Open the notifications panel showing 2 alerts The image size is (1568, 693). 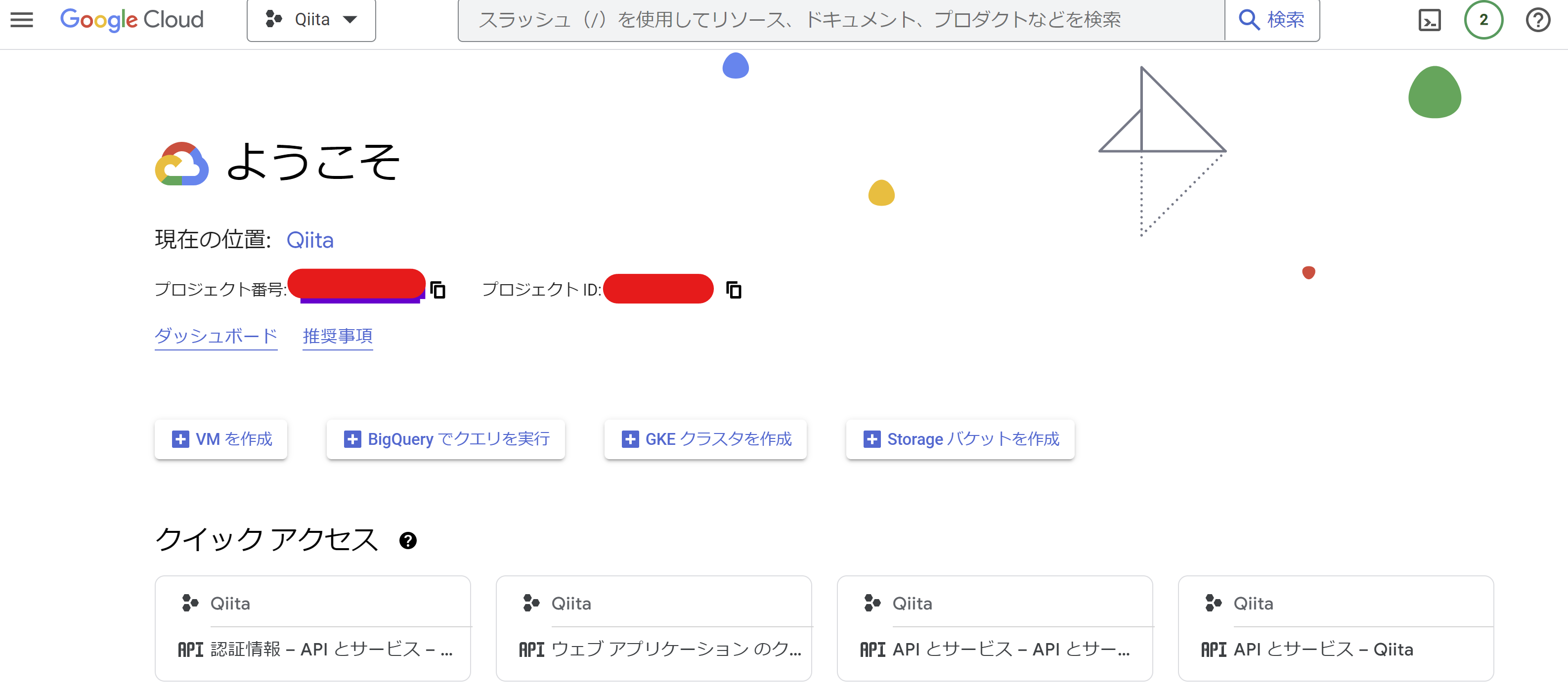click(x=1483, y=19)
